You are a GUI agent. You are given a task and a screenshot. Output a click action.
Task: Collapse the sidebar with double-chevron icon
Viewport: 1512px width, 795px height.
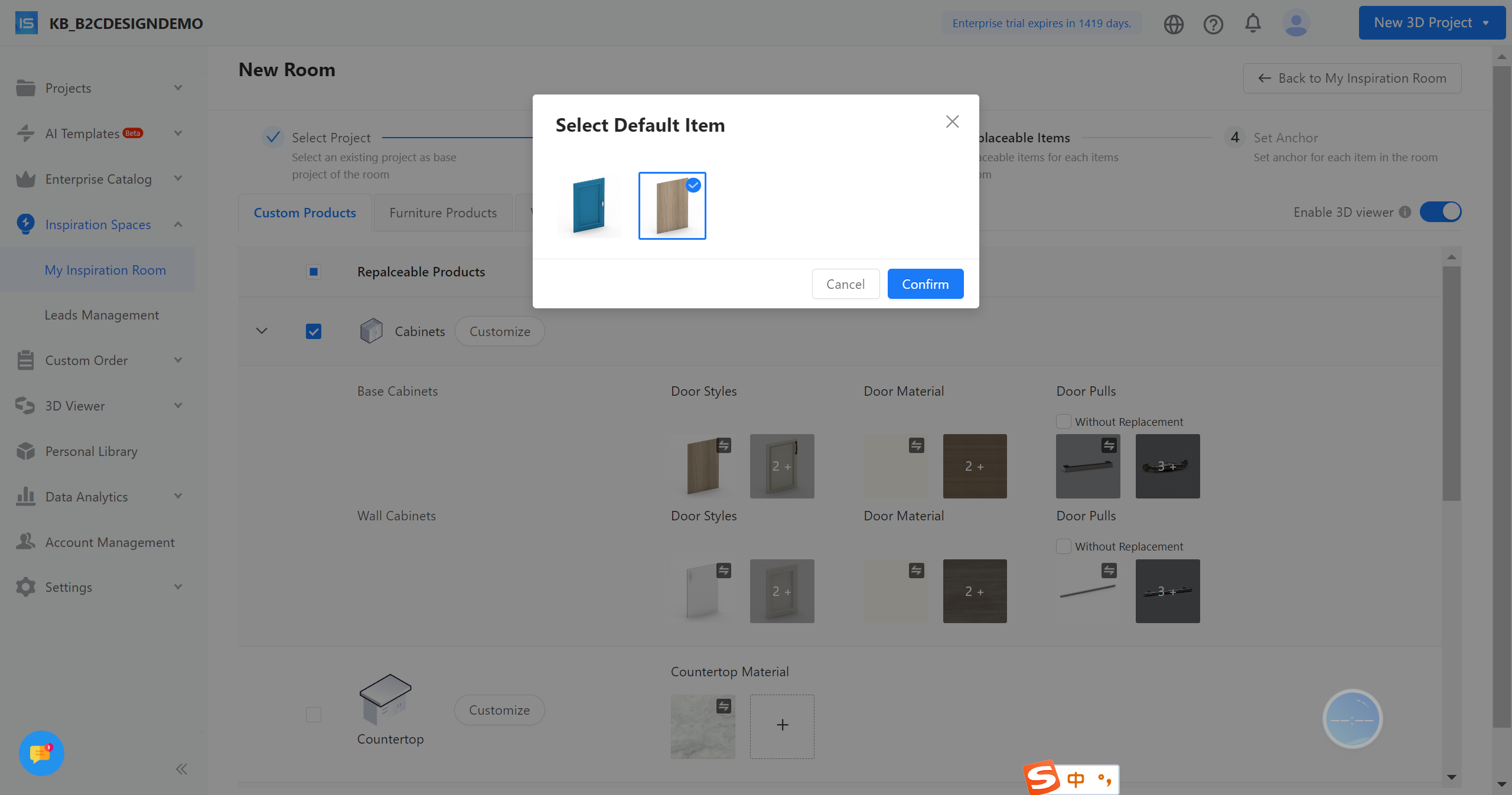coord(181,769)
